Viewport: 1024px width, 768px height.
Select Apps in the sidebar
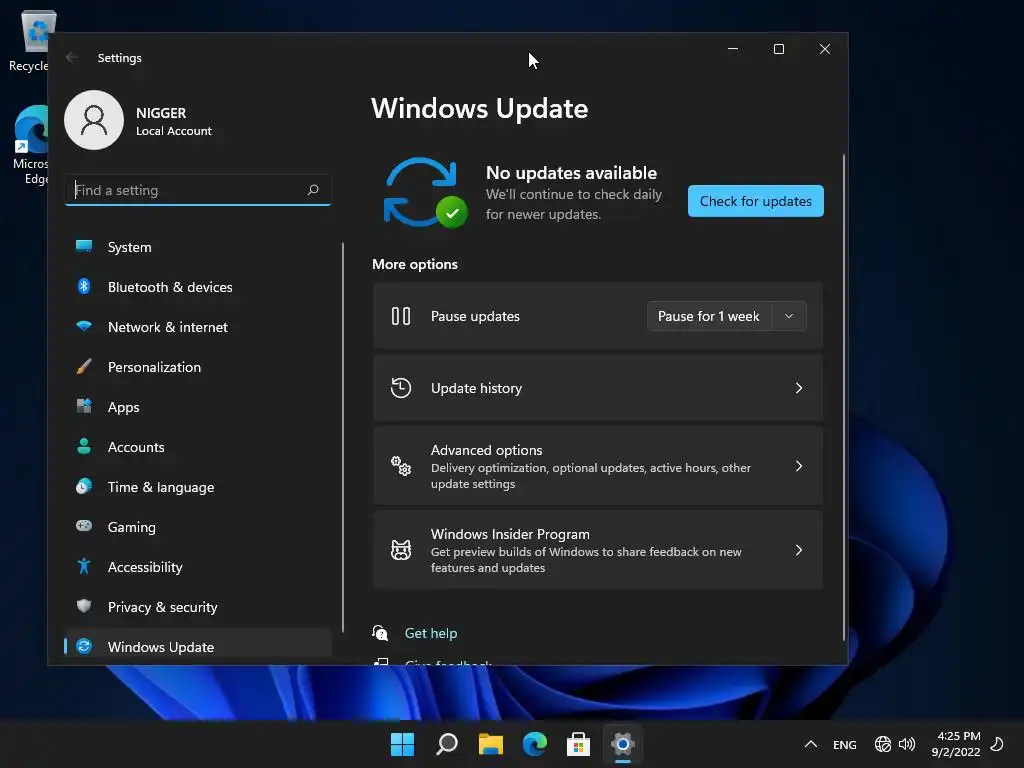[x=198, y=407]
